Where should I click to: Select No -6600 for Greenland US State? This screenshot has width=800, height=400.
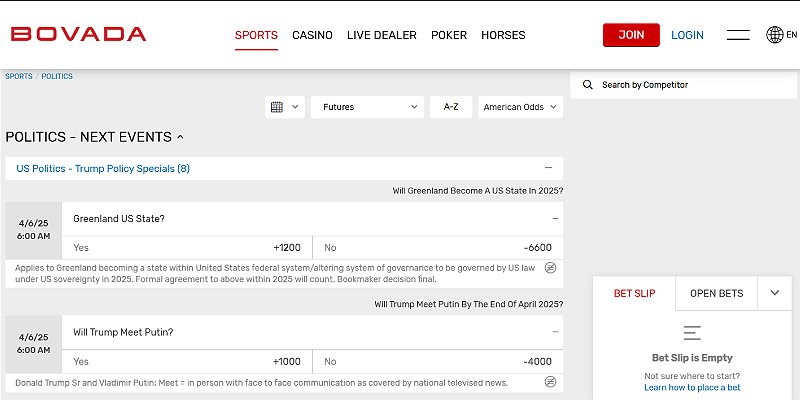(438, 248)
